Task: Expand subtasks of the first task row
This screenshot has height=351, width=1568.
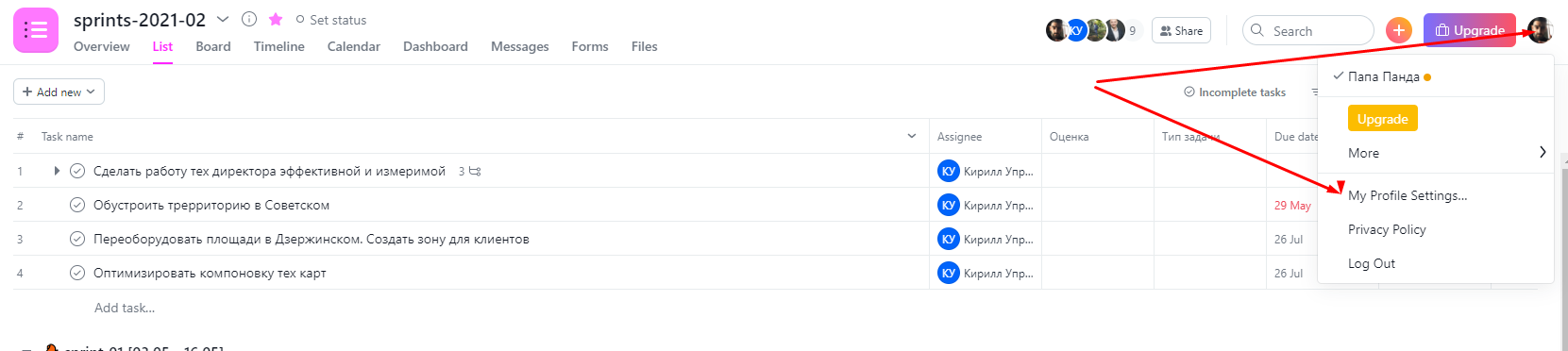Action: click(x=57, y=171)
